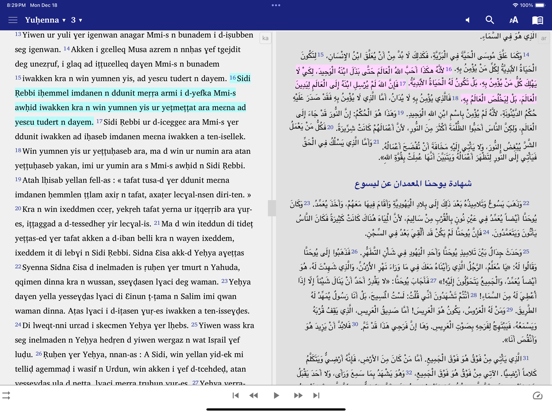Play the chapter audio
The height and width of the screenshot is (414, 552).
tap(276, 395)
